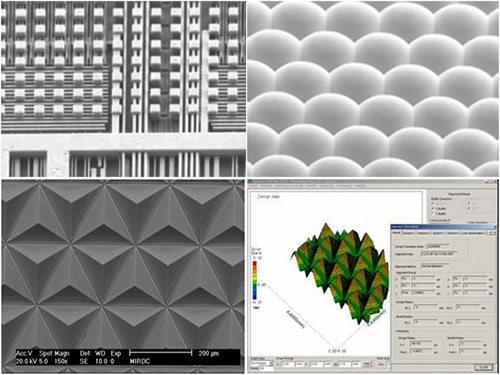
Task: Switch to the second Section tab
Action: click(x=423, y=233)
